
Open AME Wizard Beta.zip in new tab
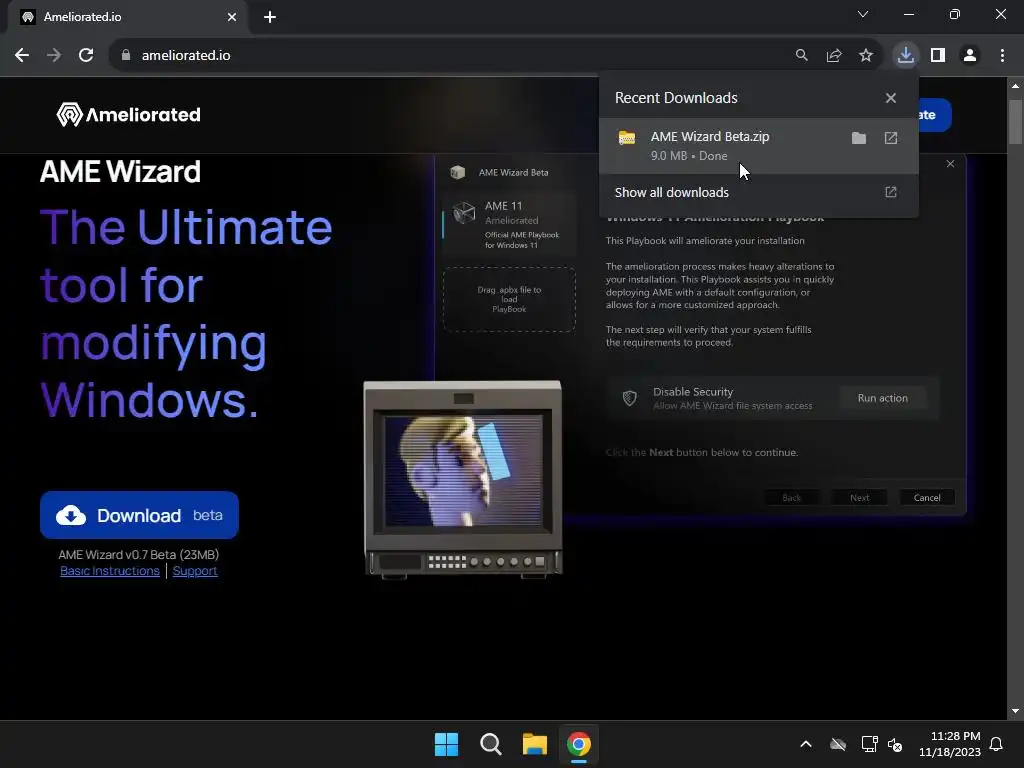pyautogui.click(x=891, y=138)
